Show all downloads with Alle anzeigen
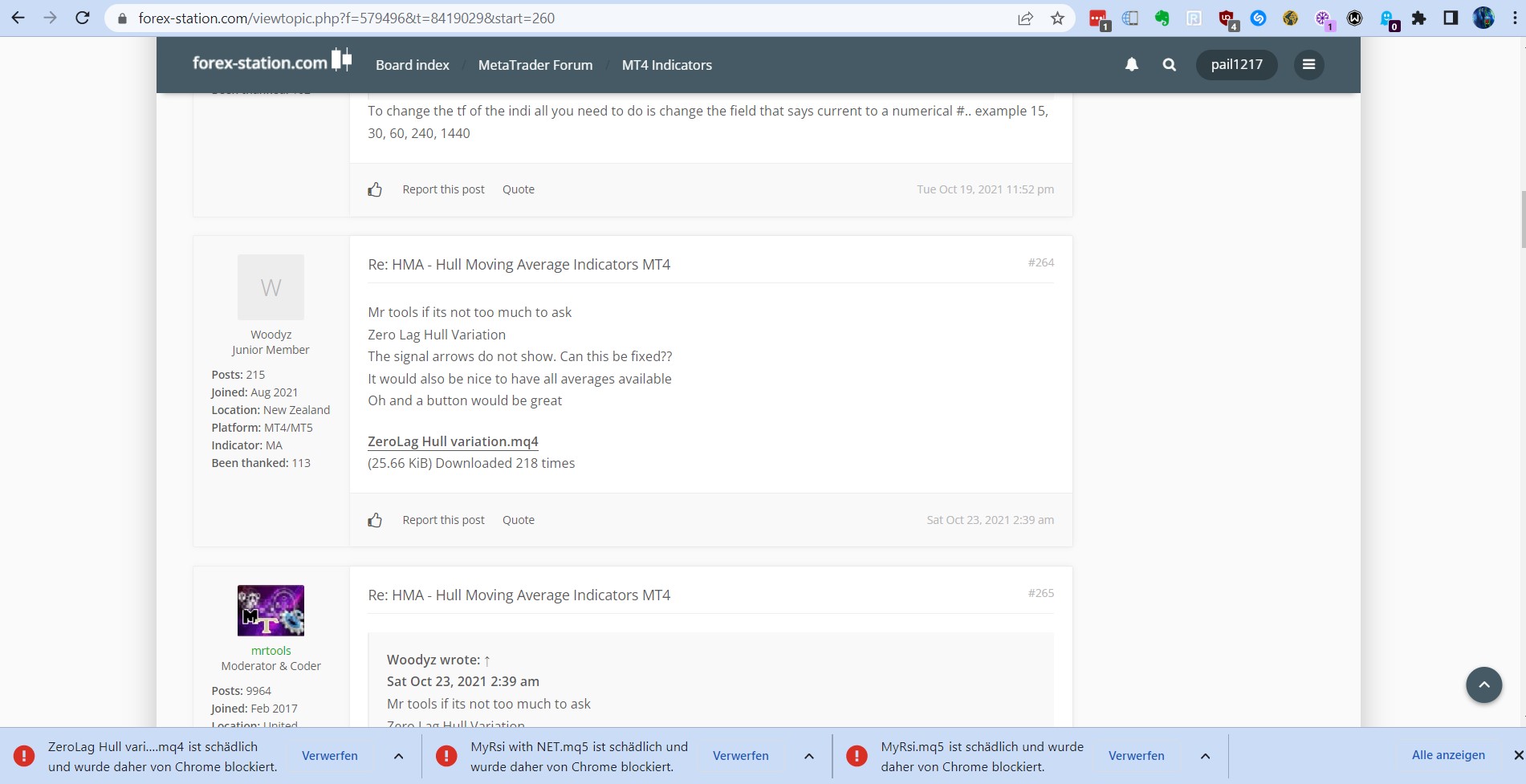Screen dimensions: 1526x784 1448,755
